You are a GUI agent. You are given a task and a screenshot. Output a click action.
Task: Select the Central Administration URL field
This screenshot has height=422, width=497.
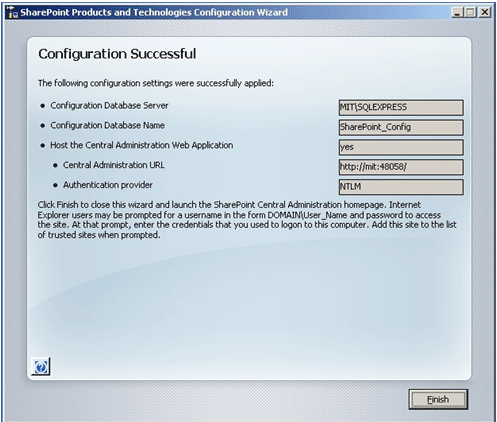[401, 167]
